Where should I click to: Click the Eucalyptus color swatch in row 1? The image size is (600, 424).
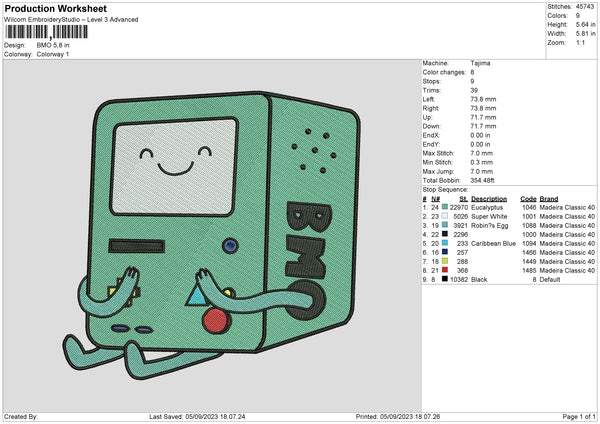point(445,207)
